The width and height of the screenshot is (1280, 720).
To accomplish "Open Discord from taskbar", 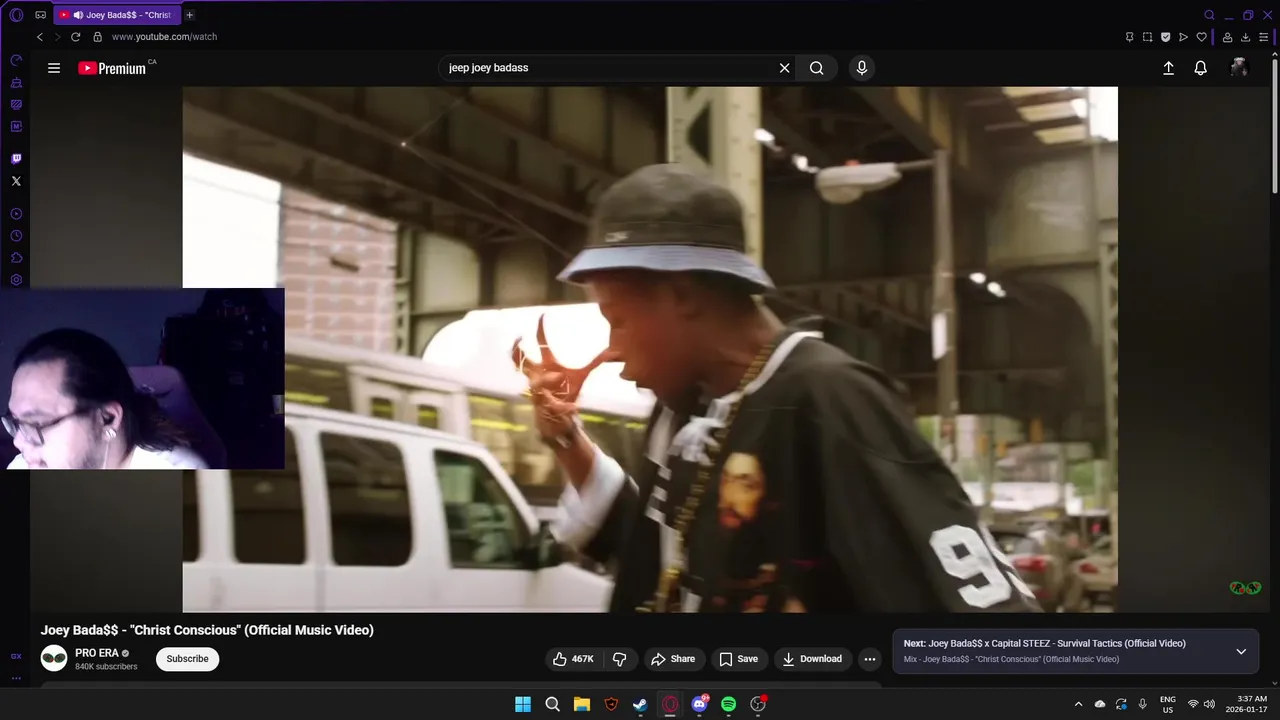I will [700, 704].
